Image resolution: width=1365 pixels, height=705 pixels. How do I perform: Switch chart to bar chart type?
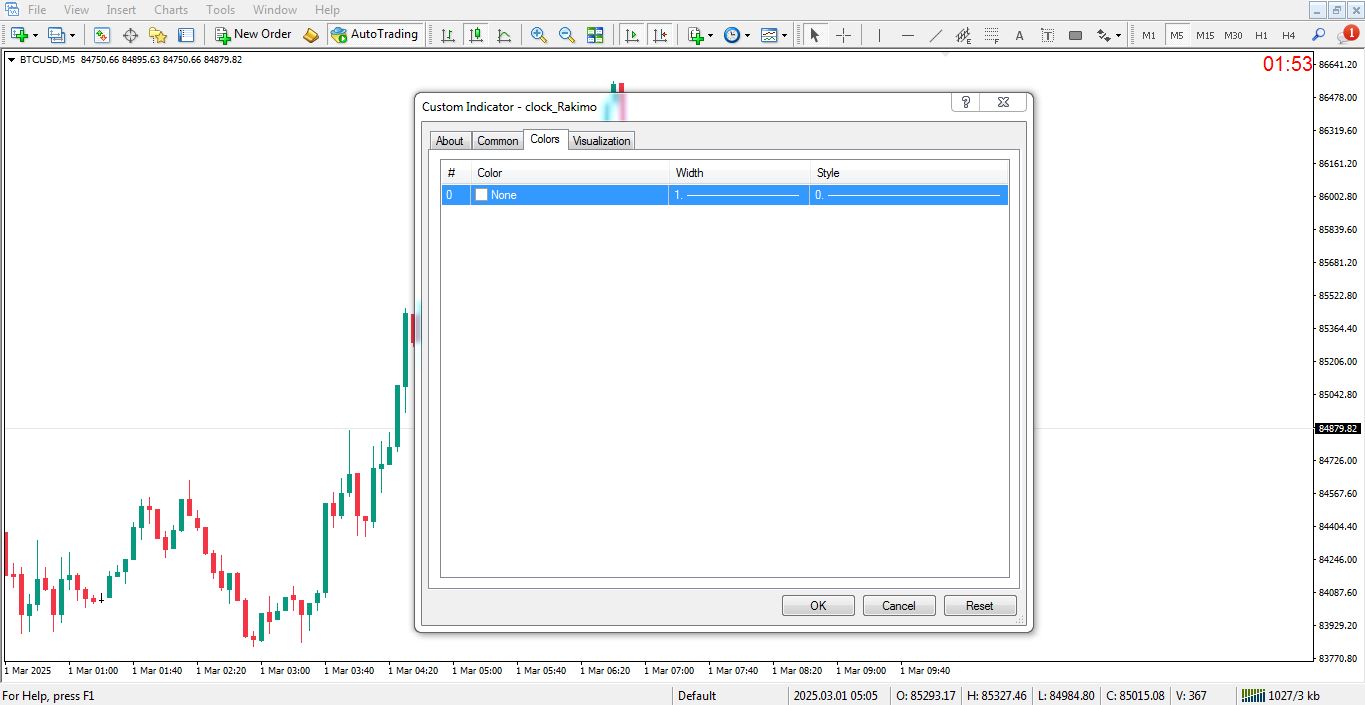point(448,35)
